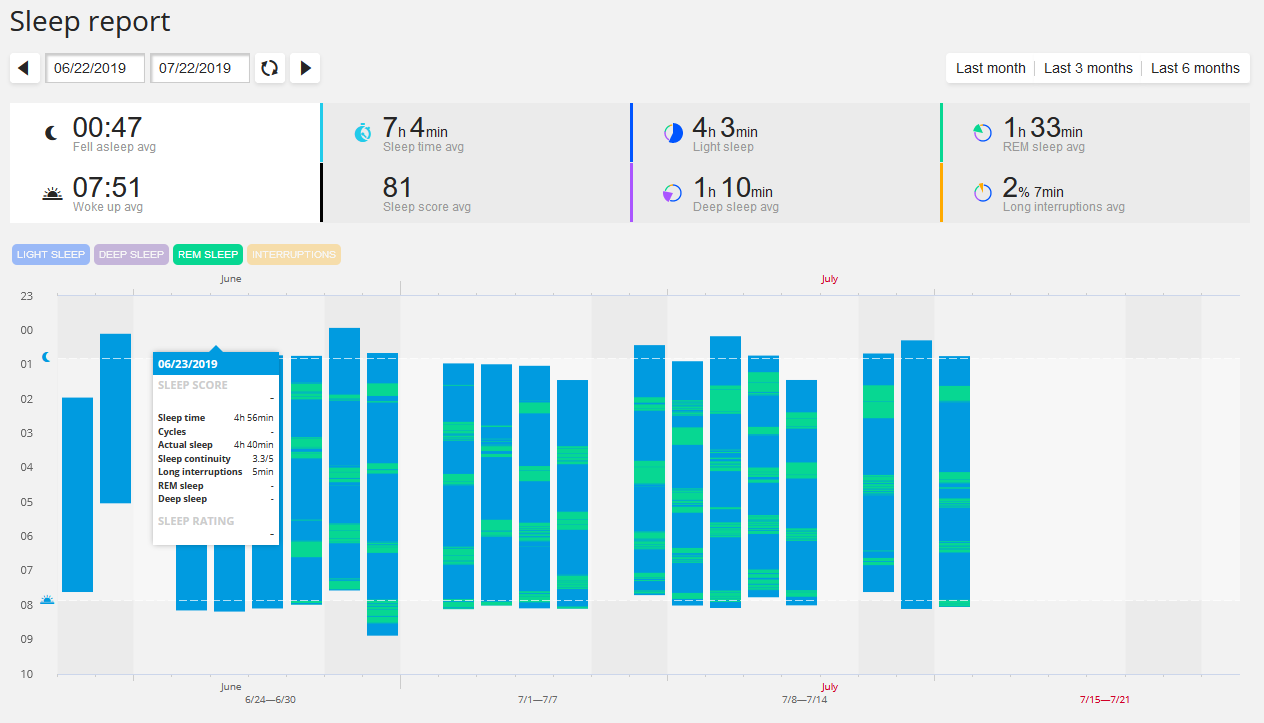Viewport: 1264px width, 723px height.
Task: Click the Long interruptions avg circle icon
Action: (x=982, y=192)
